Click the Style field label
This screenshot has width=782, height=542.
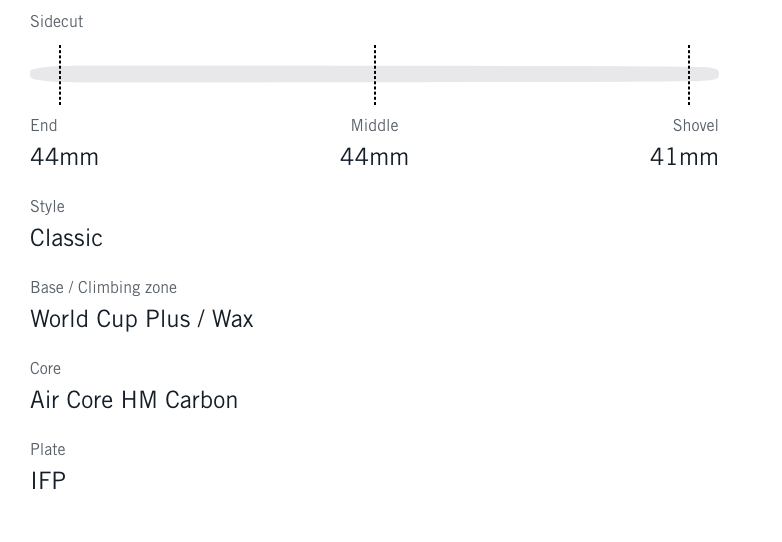click(x=47, y=207)
